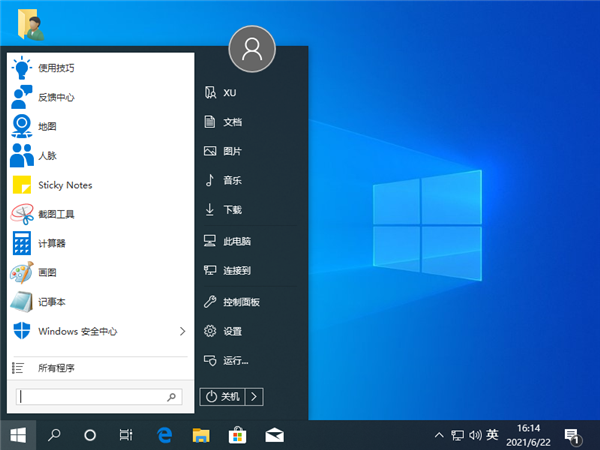Open 控制面板 control panel
Screen dimensions: 600x450
240,301
